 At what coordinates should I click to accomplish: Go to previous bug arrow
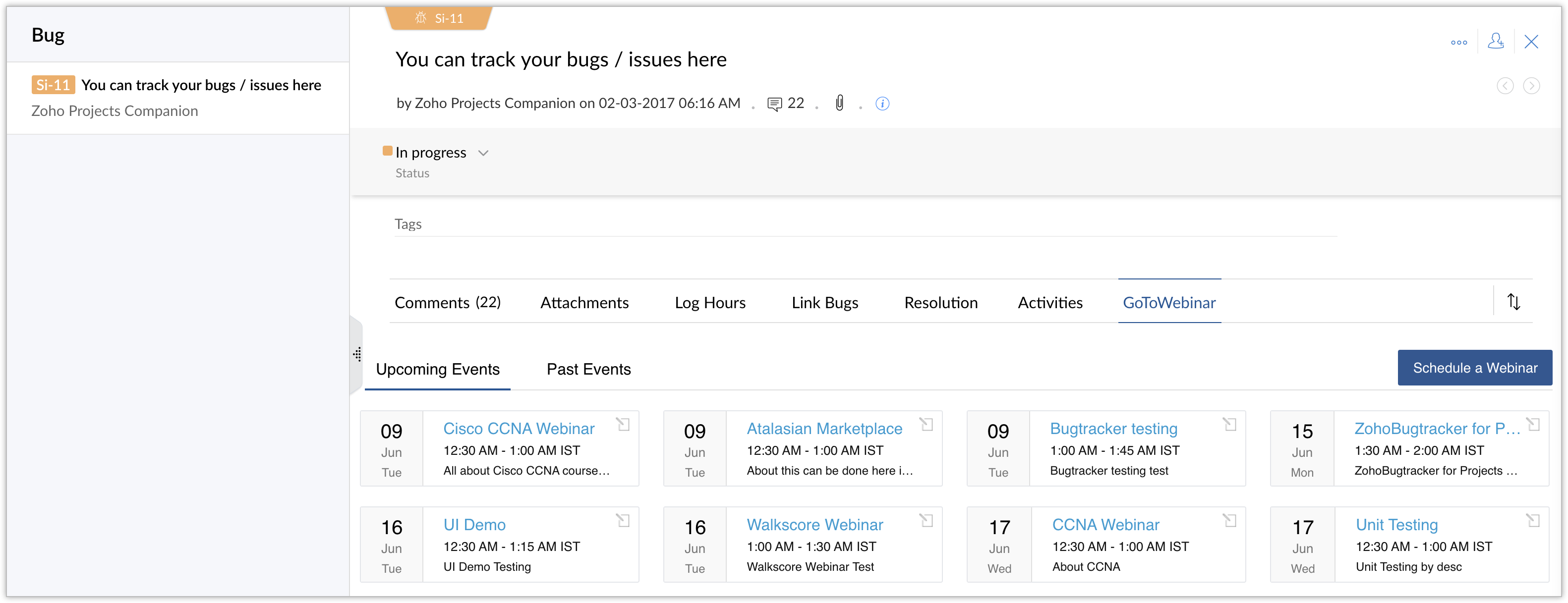[x=1505, y=86]
